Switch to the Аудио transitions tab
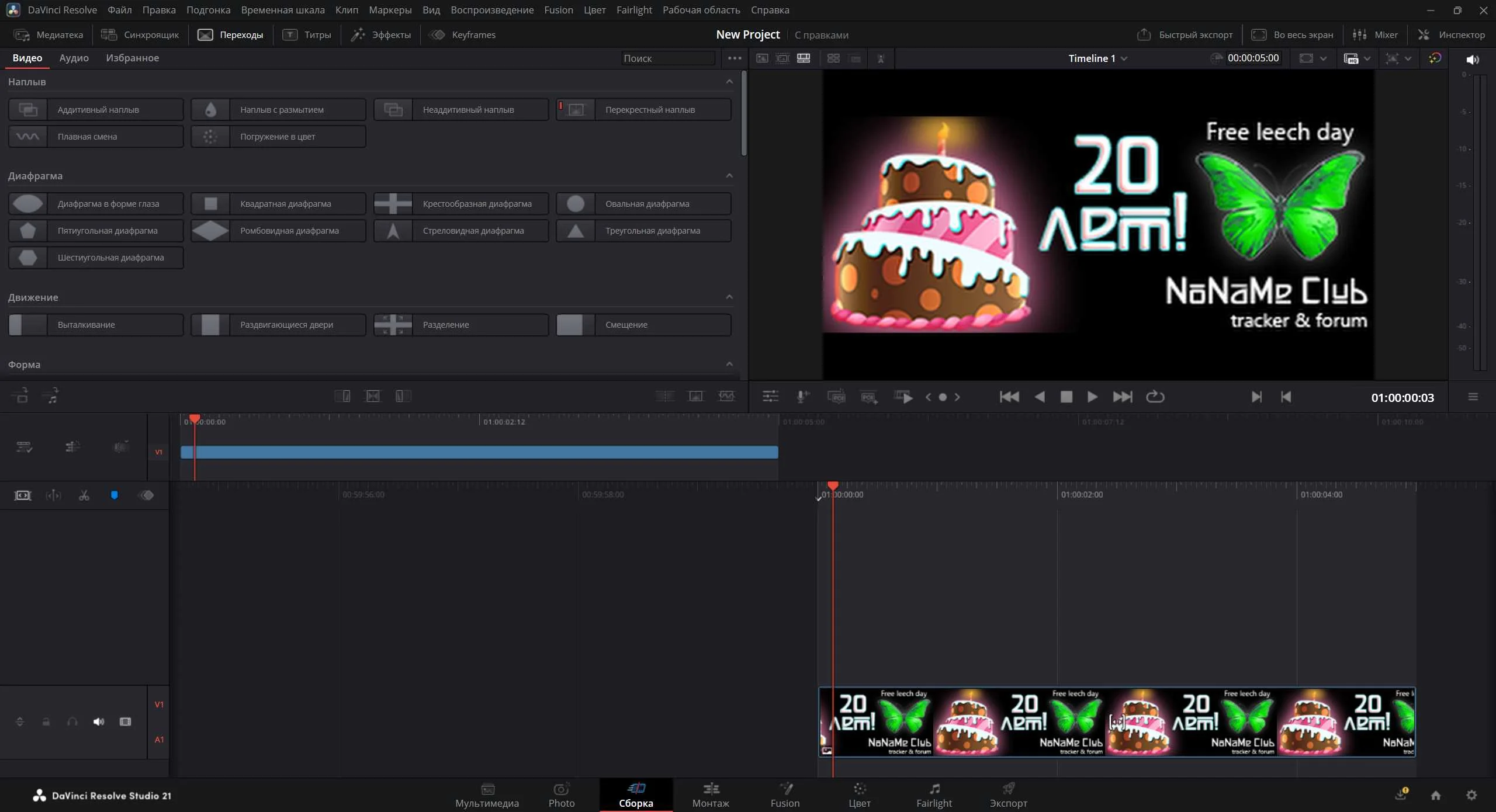Viewport: 1496px width, 812px height. click(74, 58)
